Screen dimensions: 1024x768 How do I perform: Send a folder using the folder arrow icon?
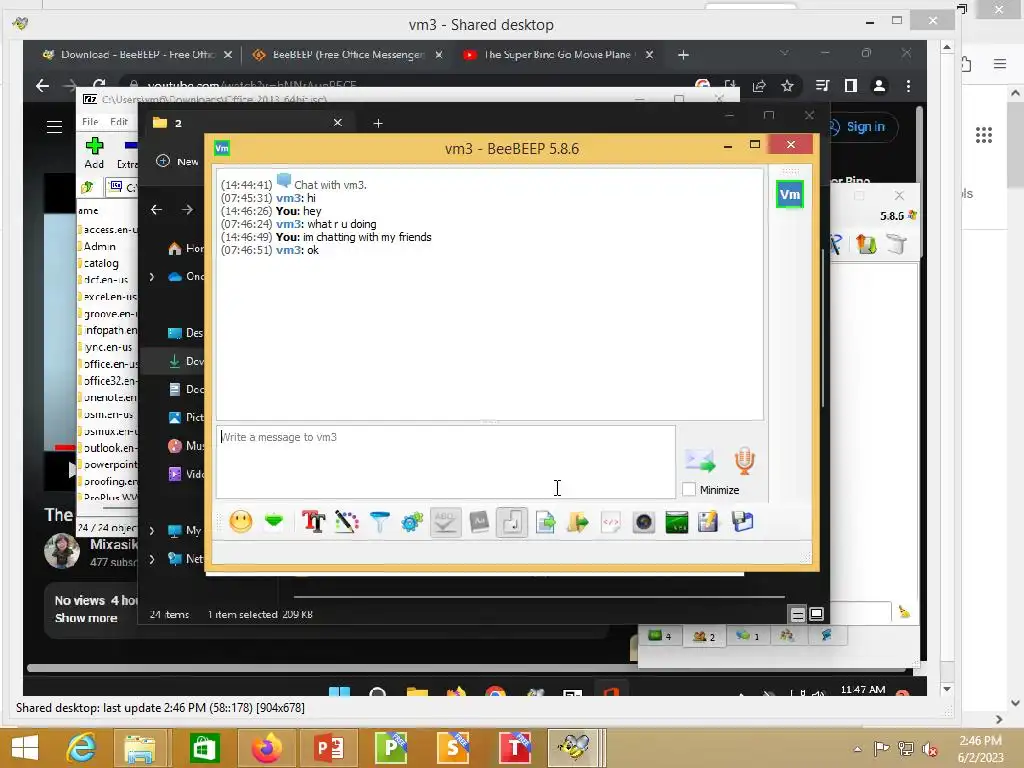578,522
